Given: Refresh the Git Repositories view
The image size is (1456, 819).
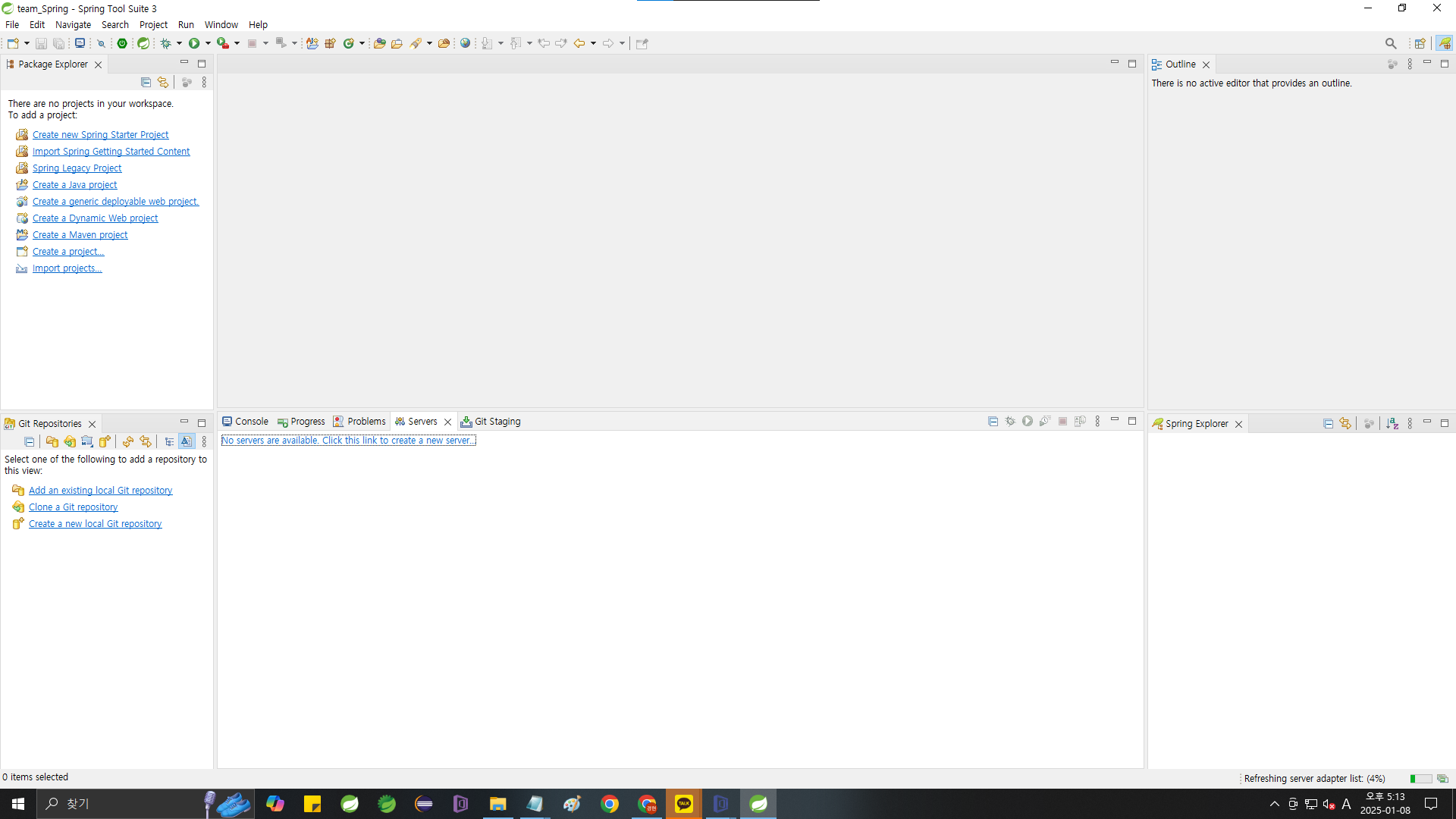Looking at the screenshot, I should pyautogui.click(x=128, y=441).
